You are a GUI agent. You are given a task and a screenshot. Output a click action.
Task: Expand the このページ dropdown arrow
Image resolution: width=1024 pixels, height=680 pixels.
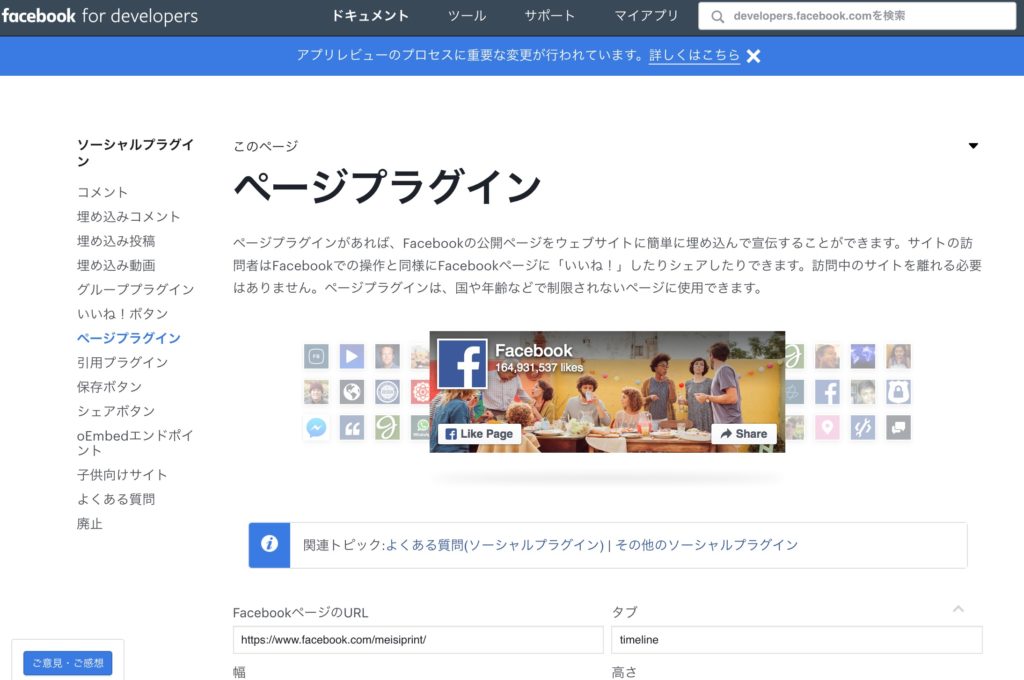pos(973,146)
